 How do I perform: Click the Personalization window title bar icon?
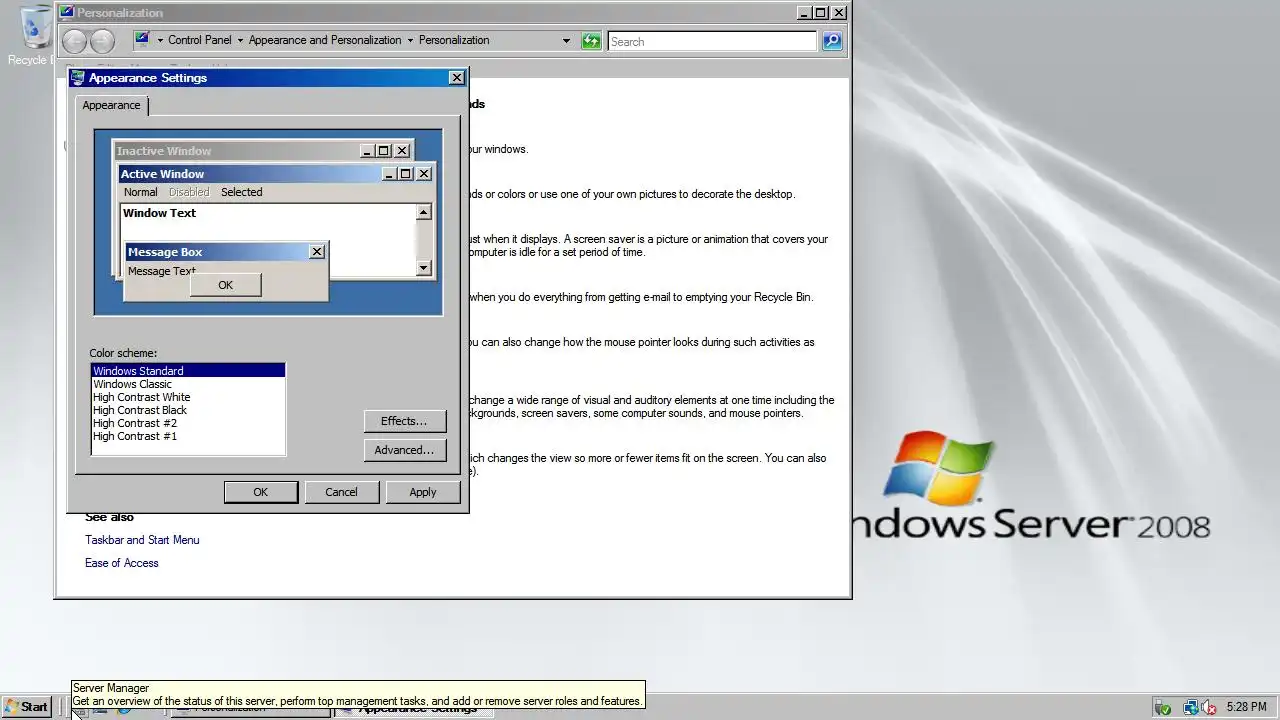pos(66,13)
